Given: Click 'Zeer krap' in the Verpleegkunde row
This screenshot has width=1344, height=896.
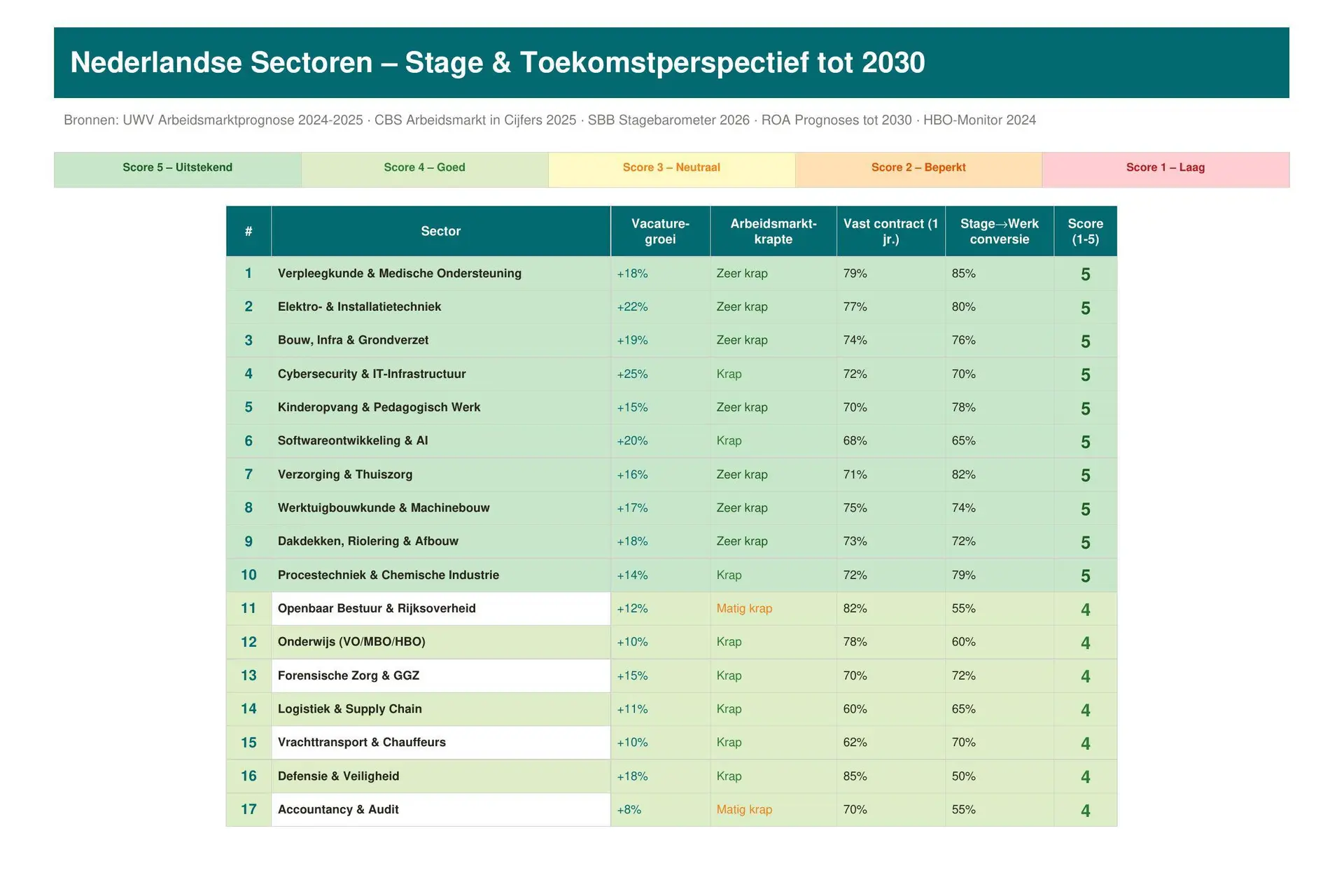Looking at the screenshot, I should (x=742, y=274).
